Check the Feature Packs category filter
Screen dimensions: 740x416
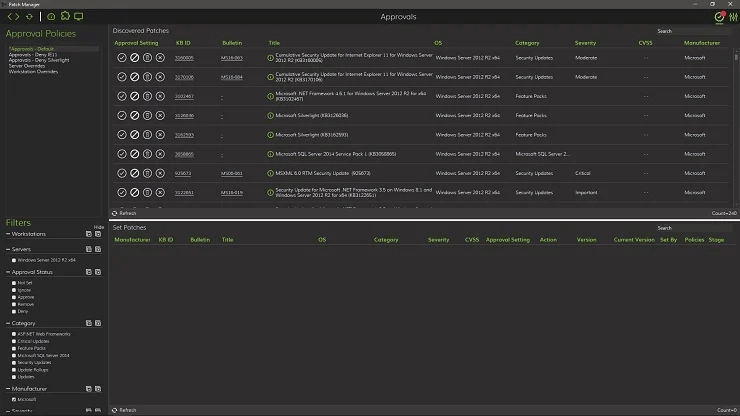click(14, 348)
